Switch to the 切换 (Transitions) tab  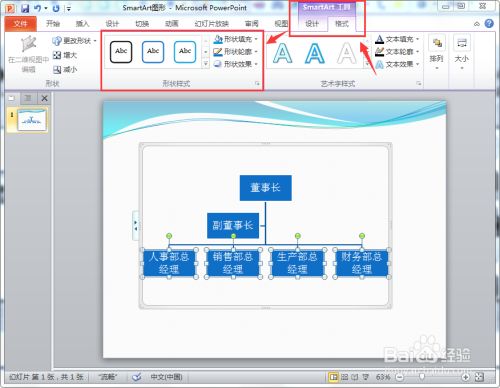pos(142,24)
